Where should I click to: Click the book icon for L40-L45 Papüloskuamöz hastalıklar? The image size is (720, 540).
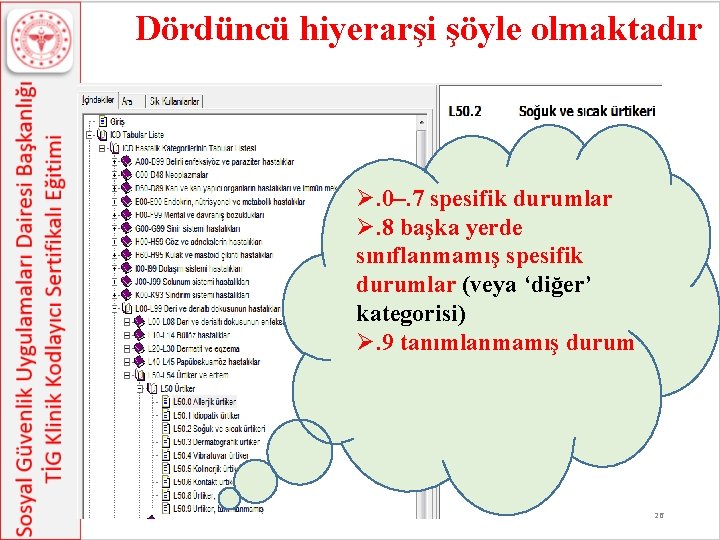[x=139, y=362]
